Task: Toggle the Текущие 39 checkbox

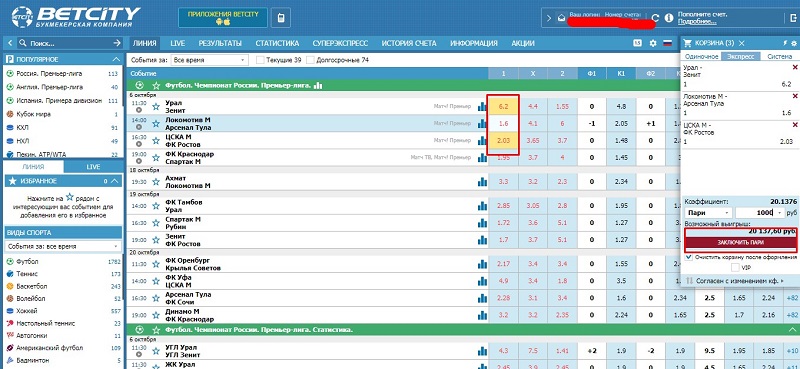Action: [260, 60]
